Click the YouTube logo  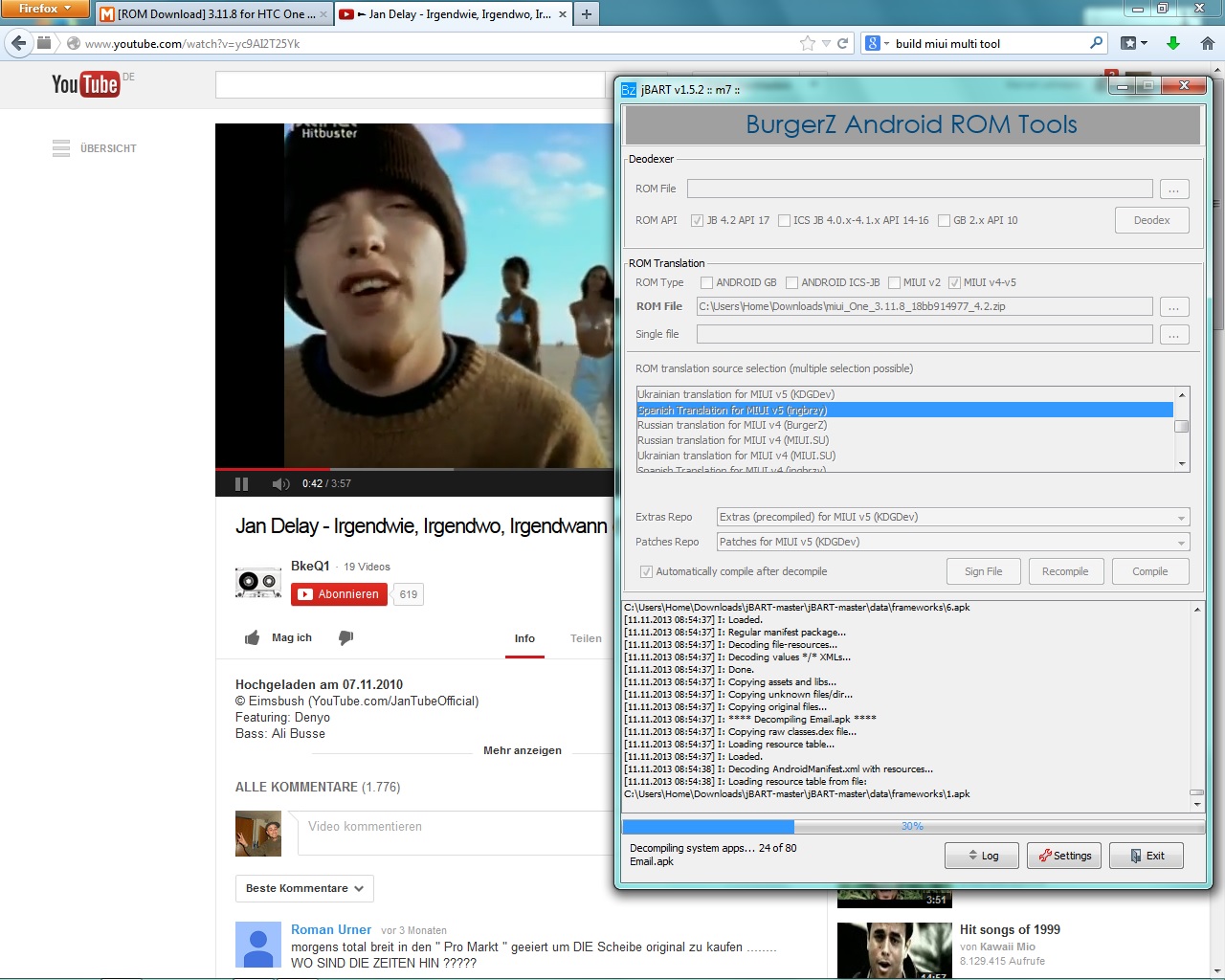[x=85, y=84]
